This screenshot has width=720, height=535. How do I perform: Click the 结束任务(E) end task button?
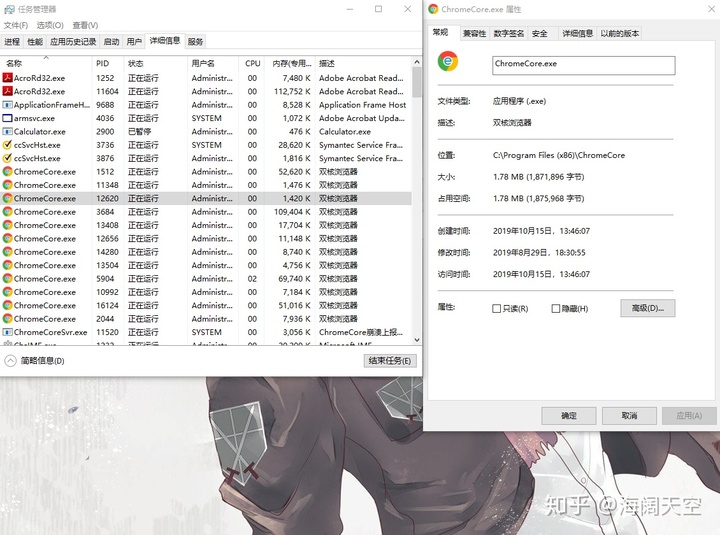coord(390,361)
